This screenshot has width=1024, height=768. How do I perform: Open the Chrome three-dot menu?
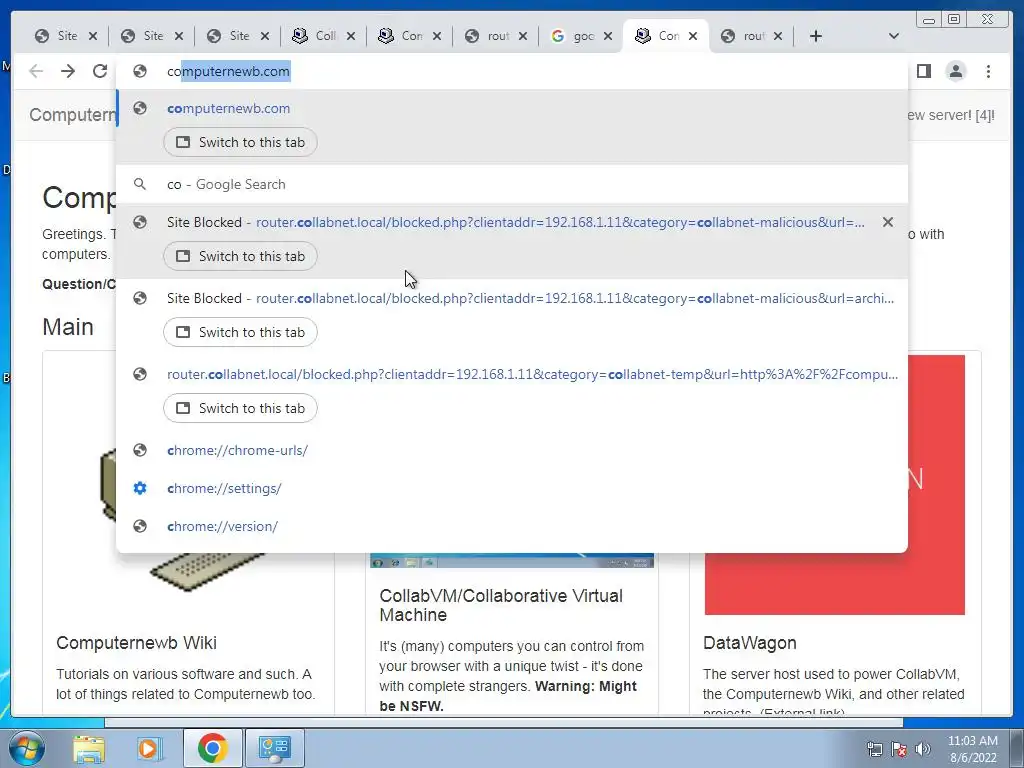click(988, 71)
